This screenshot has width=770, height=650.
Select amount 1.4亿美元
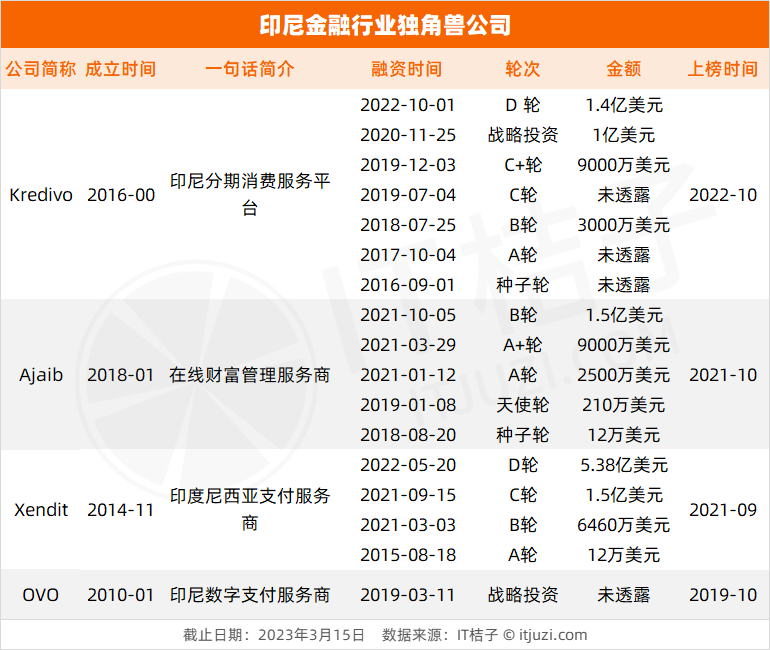pyautogui.click(x=624, y=105)
